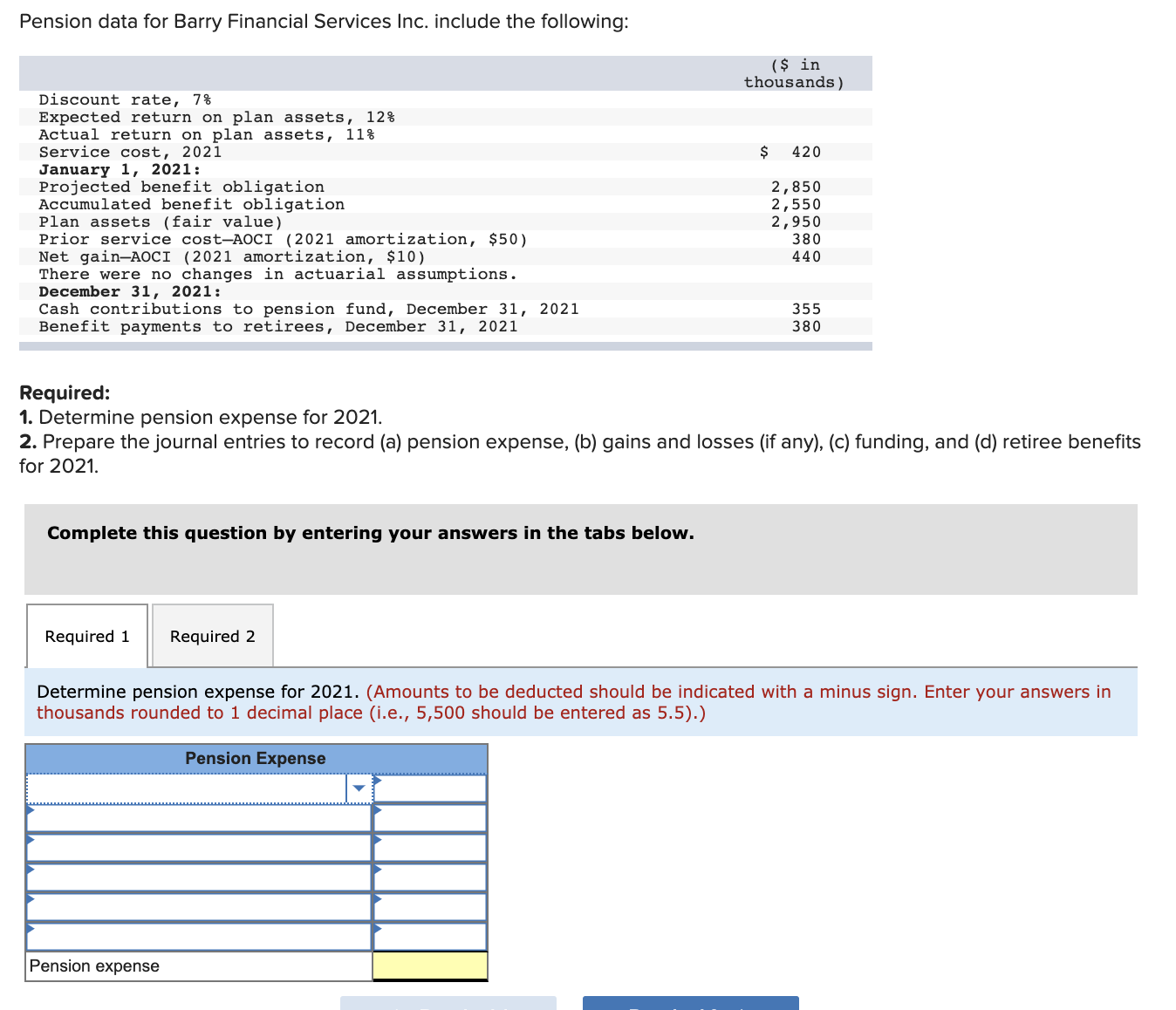The image size is (1176, 1010).
Task: Select the 'Discount rate, 7%' line
Action: tap(125, 99)
